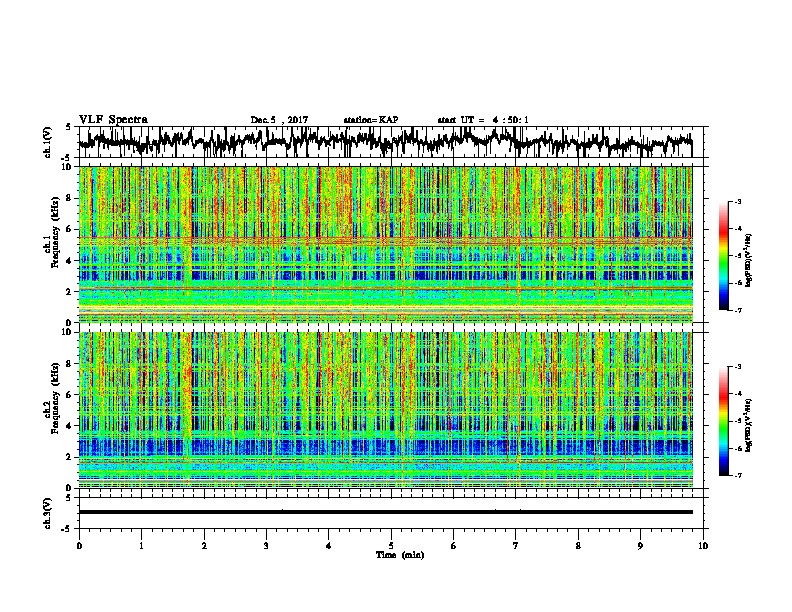Viewport: 792px width, 612px height.
Task: Click the date text "Dec. 5 , 2017"
Action: [279, 120]
